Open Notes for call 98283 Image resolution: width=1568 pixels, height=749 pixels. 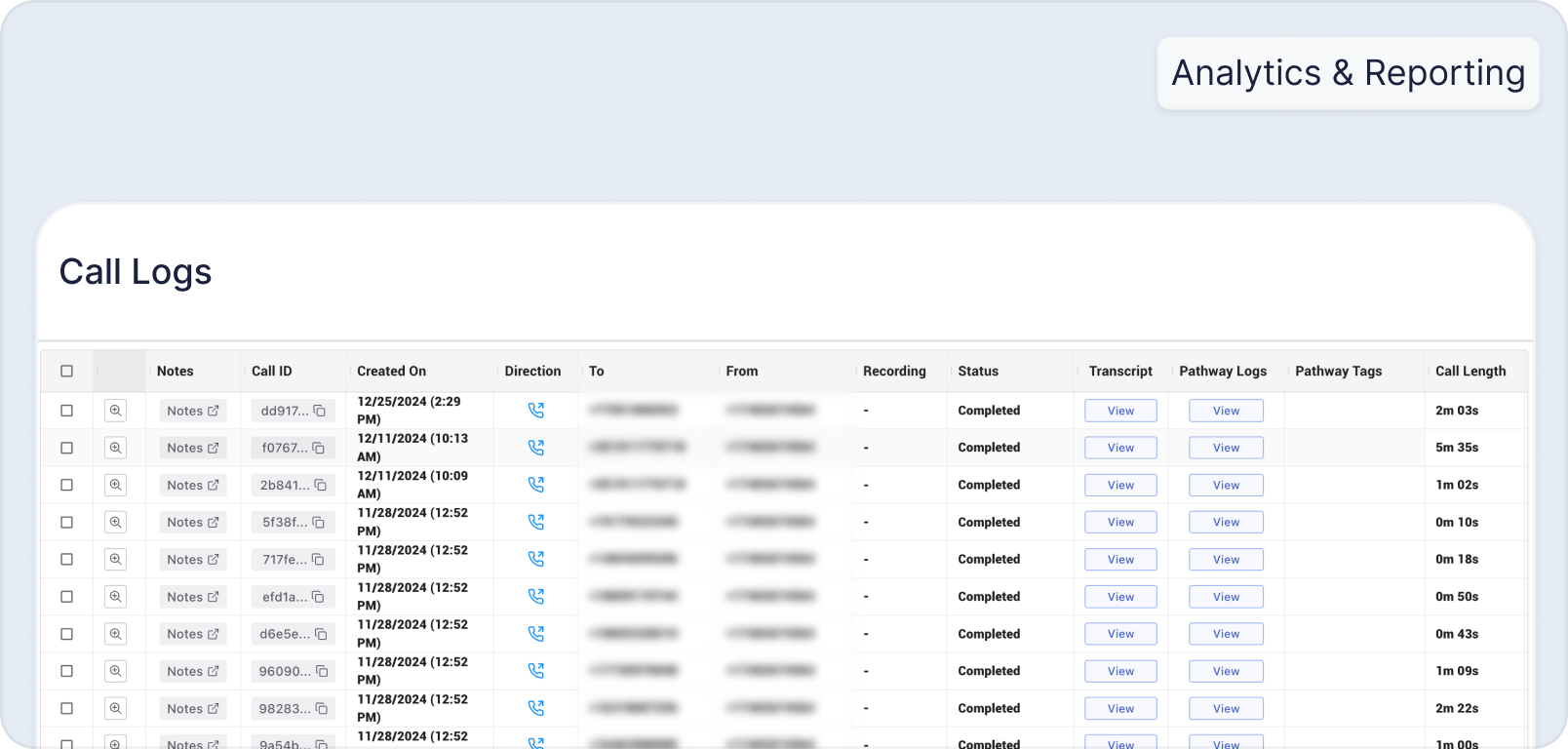click(193, 709)
